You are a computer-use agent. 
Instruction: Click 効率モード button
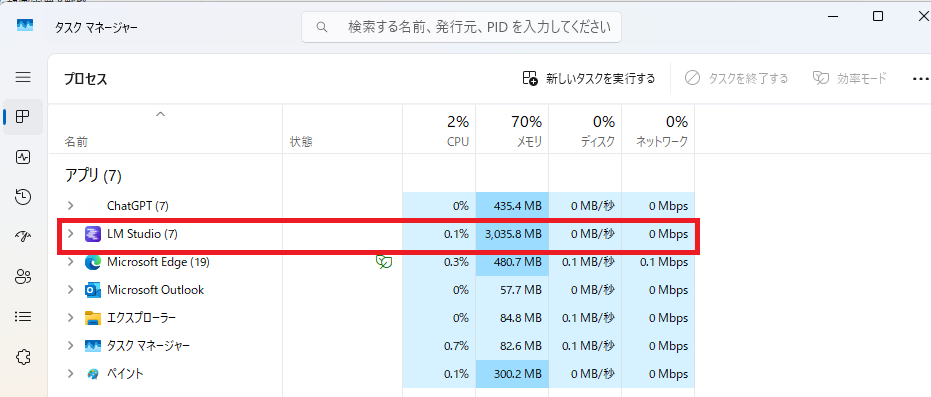(x=850, y=78)
